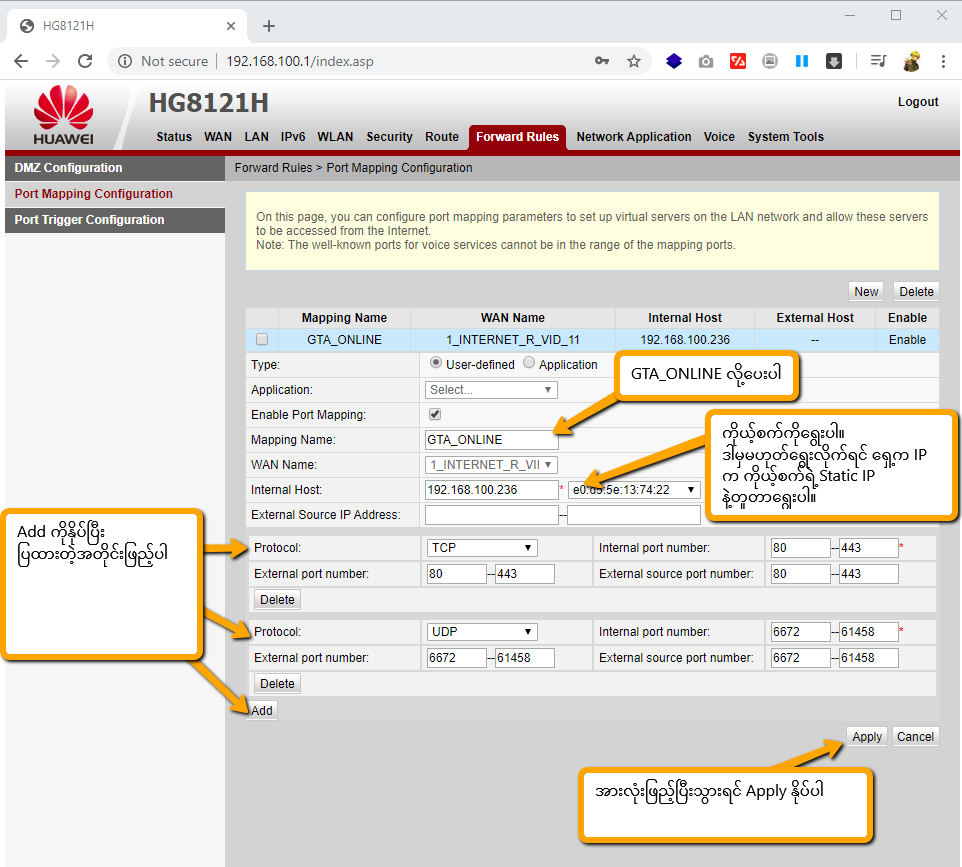Click the New button above the table
Screen dimensions: 962x867
point(866,291)
